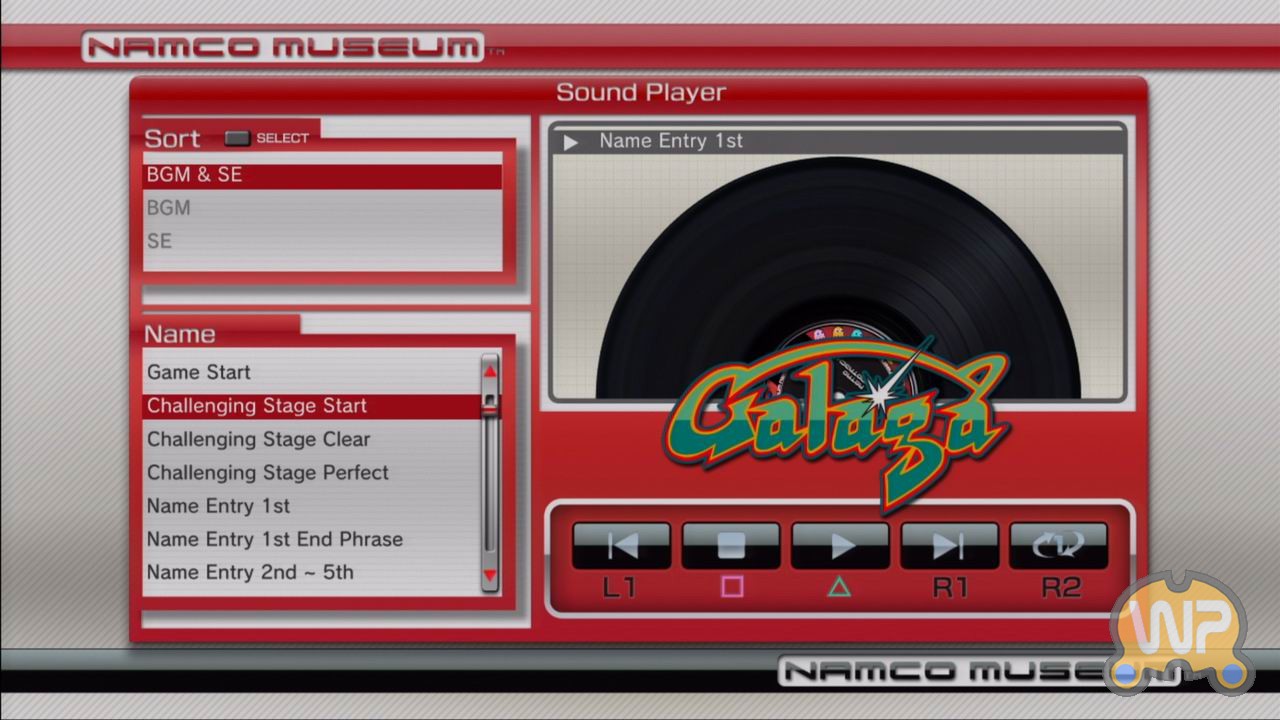Image resolution: width=1280 pixels, height=720 pixels.
Task: Toggle the repeat loop button
Action: pyautogui.click(x=1058, y=546)
